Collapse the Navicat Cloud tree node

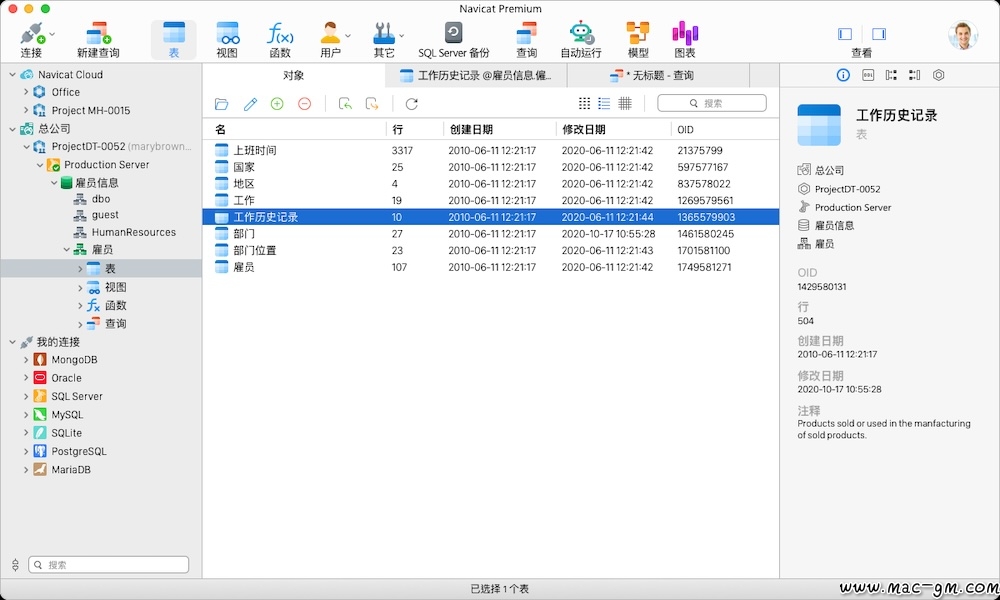pyautogui.click(x=12, y=75)
